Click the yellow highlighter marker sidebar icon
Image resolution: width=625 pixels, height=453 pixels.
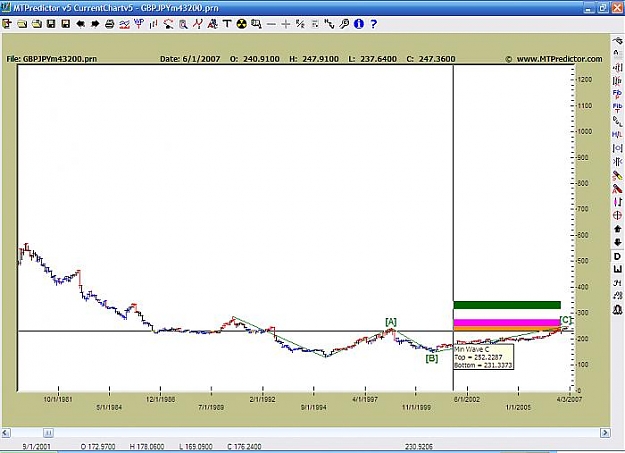coord(617,175)
